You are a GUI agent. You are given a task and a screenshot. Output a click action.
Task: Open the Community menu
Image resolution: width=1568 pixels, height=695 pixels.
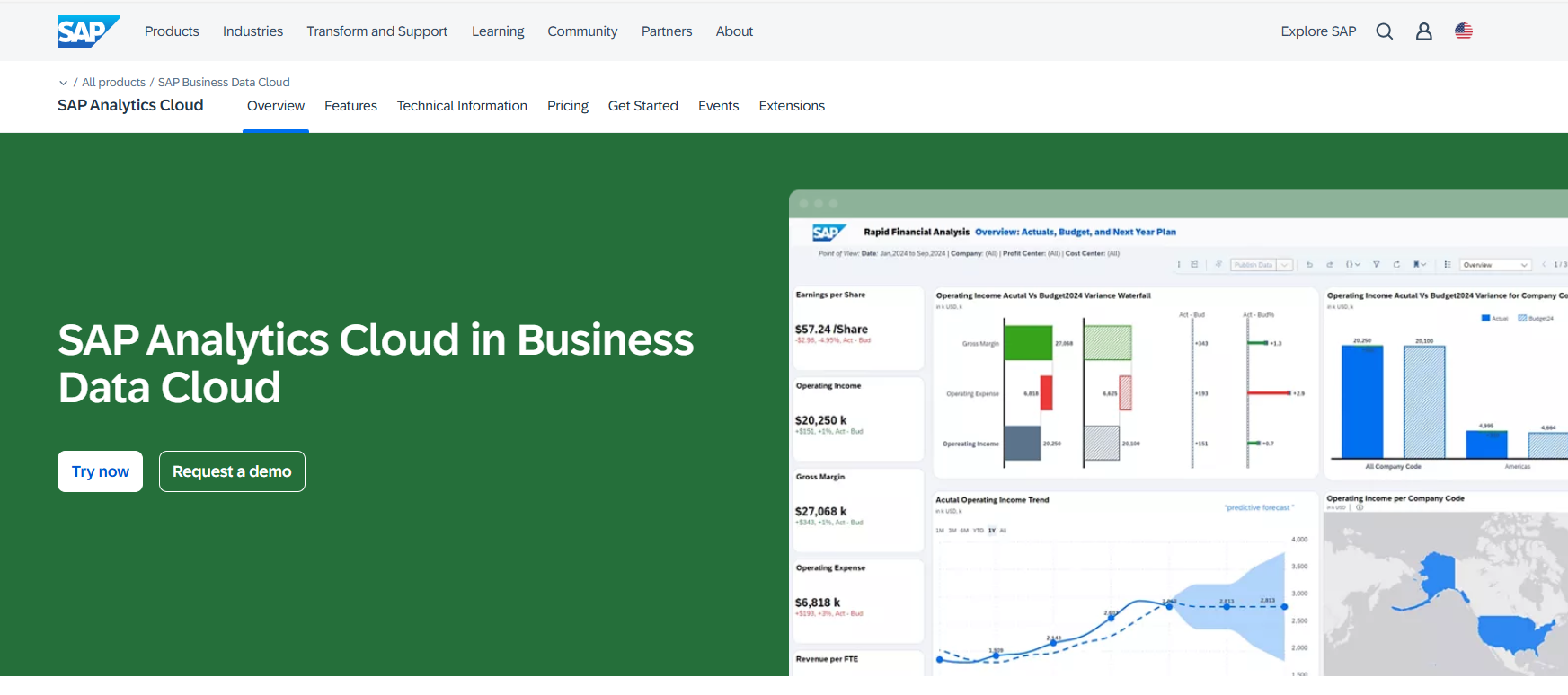(x=582, y=31)
